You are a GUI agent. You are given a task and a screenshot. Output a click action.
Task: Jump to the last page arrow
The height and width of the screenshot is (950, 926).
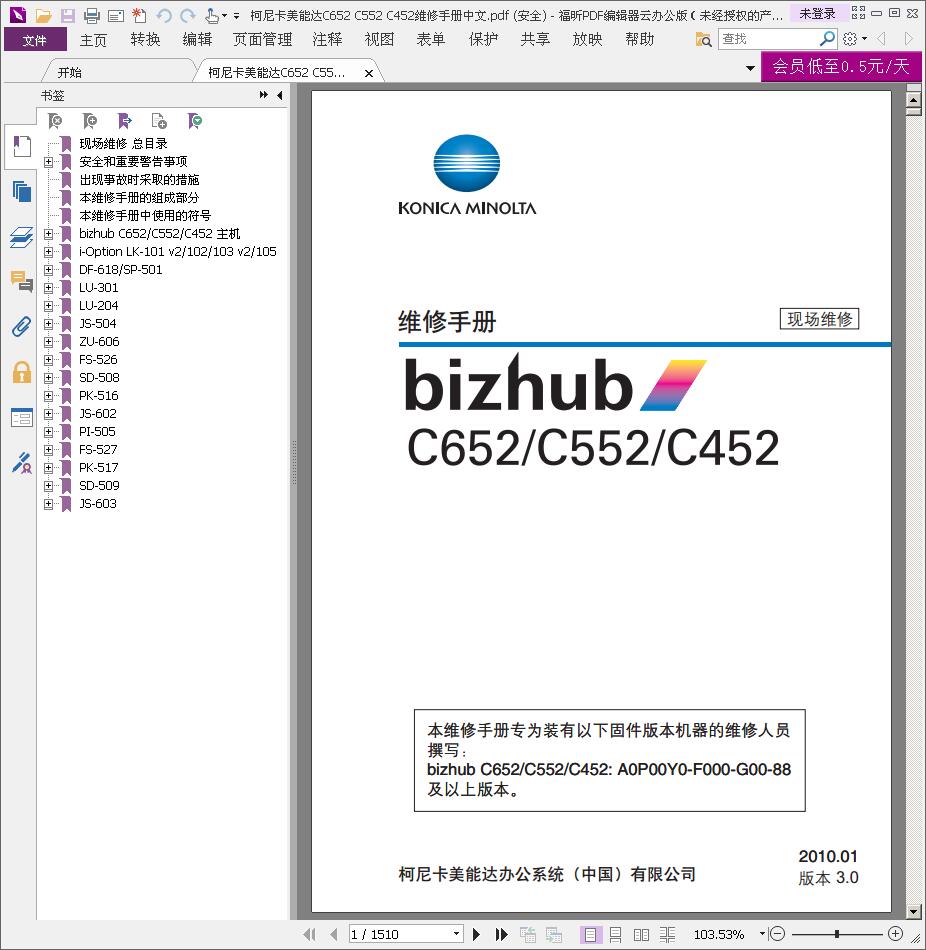point(502,934)
